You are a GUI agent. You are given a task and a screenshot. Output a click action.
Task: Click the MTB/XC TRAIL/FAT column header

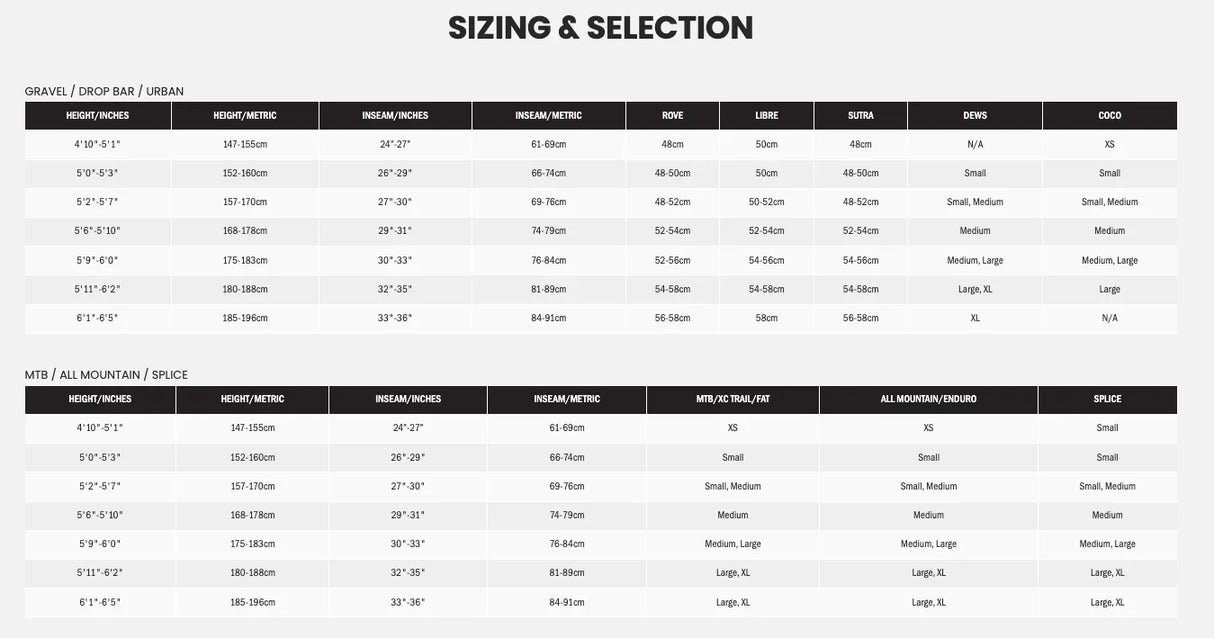click(732, 399)
